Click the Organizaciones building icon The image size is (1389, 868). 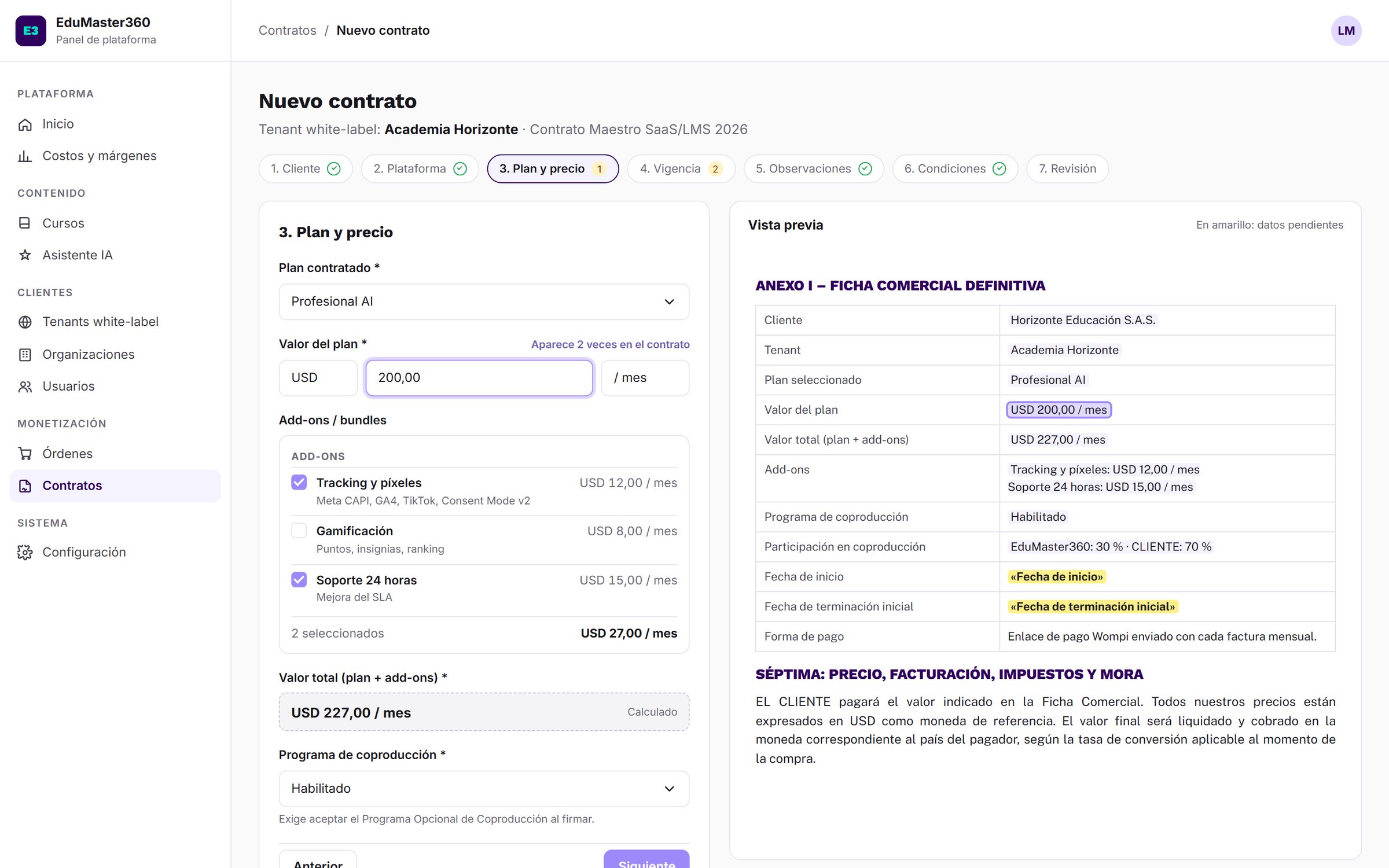pyautogui.click(x=25, y=355)
